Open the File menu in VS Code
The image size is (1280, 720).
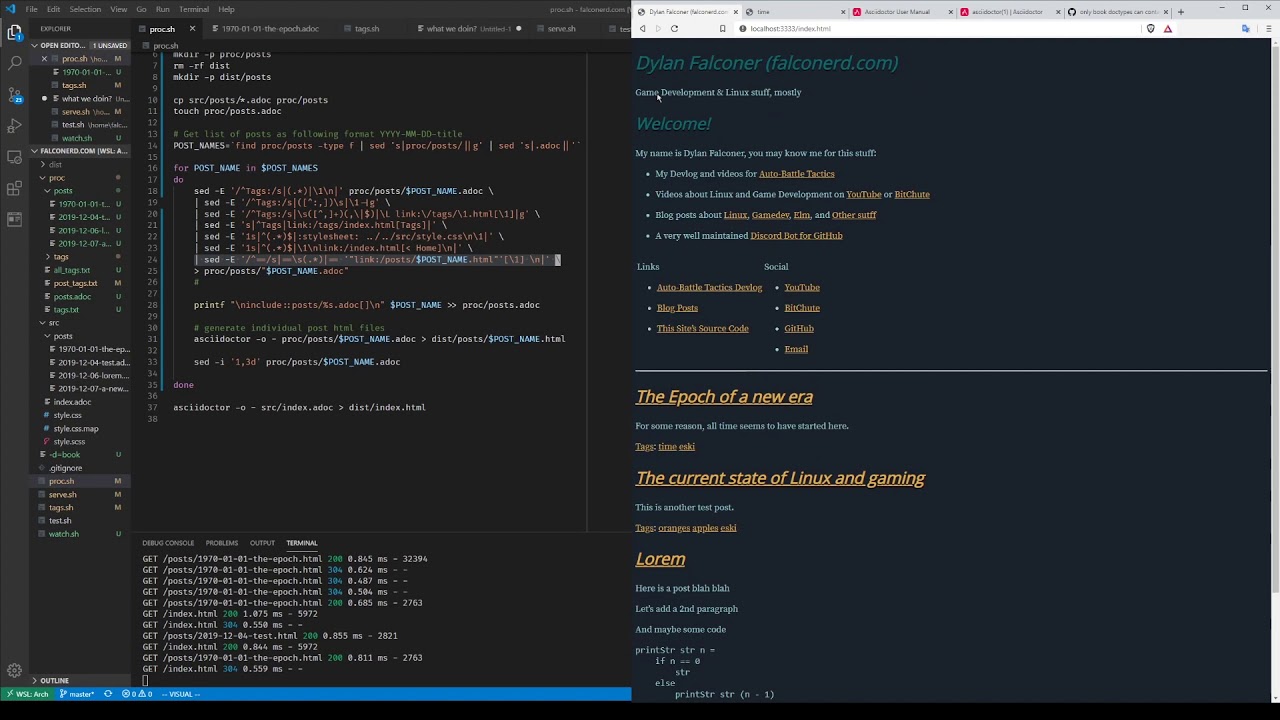pos(32,9)
